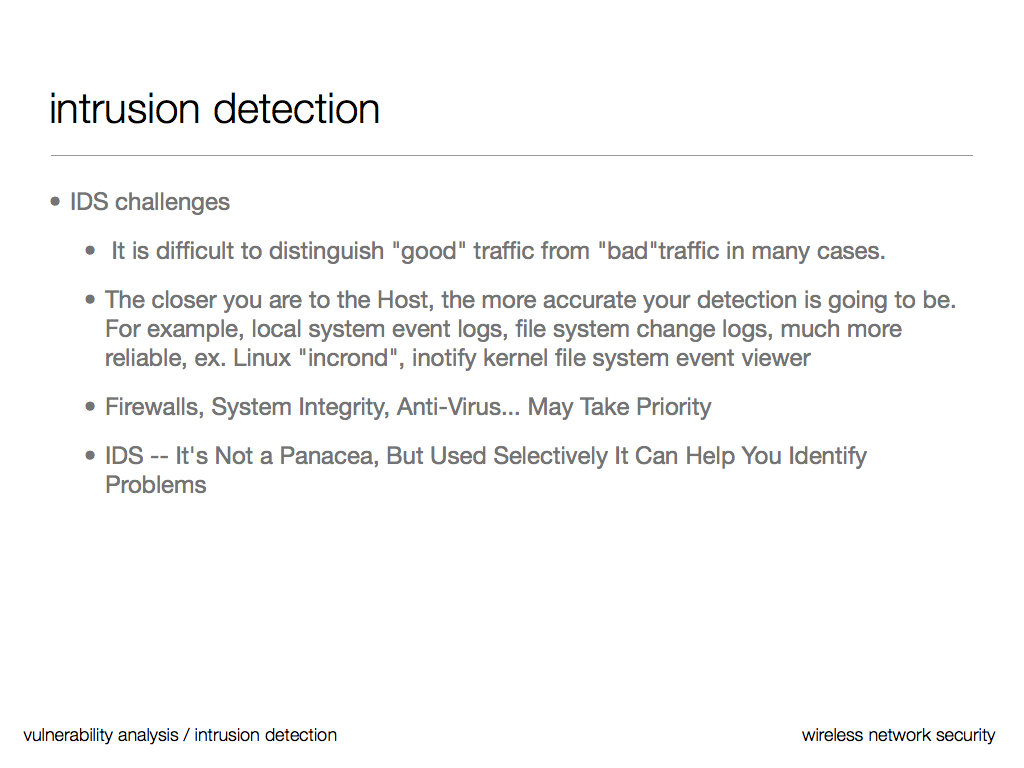Click the quoted word "bad" before traffic

click(627, 251)
